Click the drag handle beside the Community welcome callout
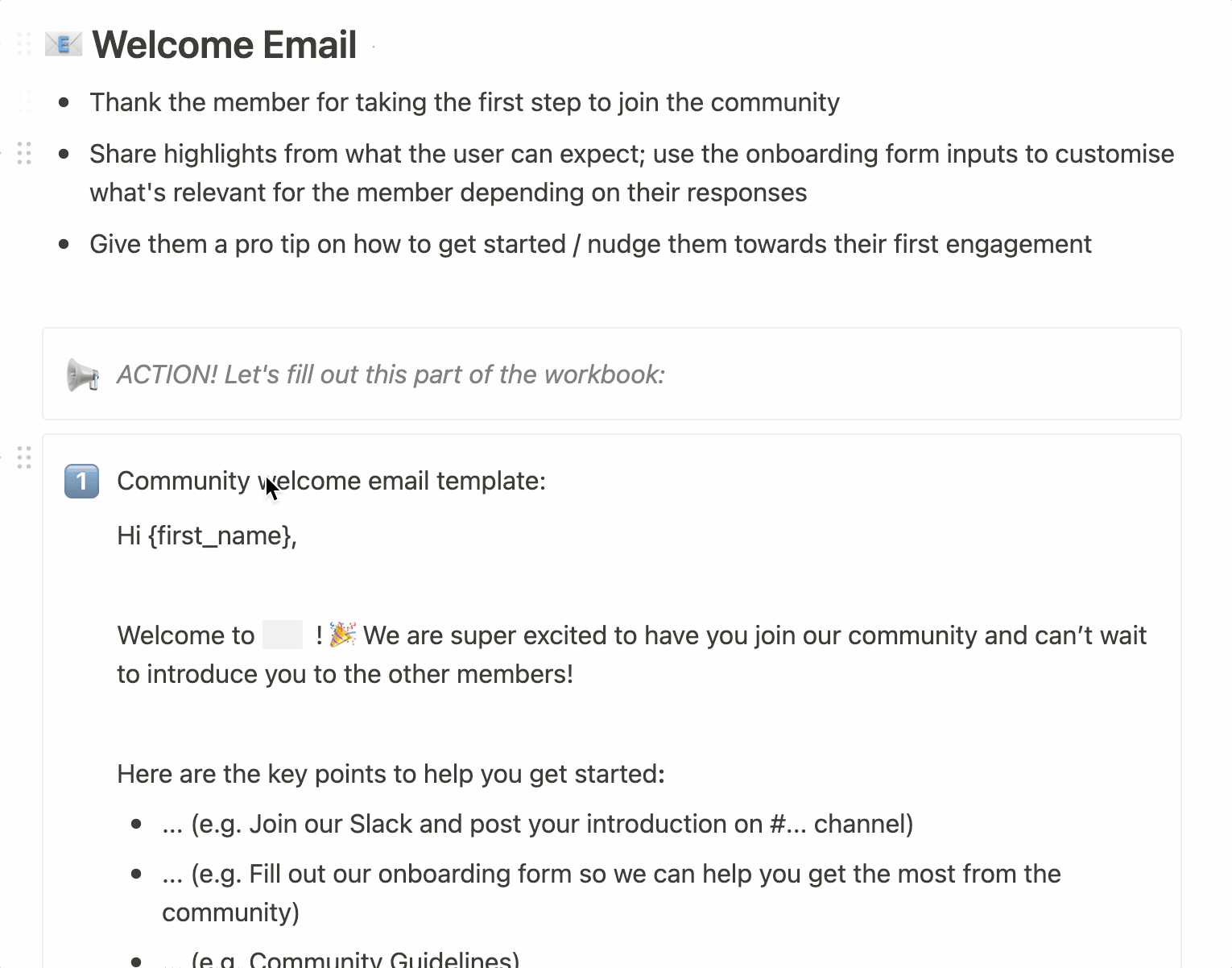Image resolution: width=1232 pixels, height=968 pixels. (x=24, y=457)
